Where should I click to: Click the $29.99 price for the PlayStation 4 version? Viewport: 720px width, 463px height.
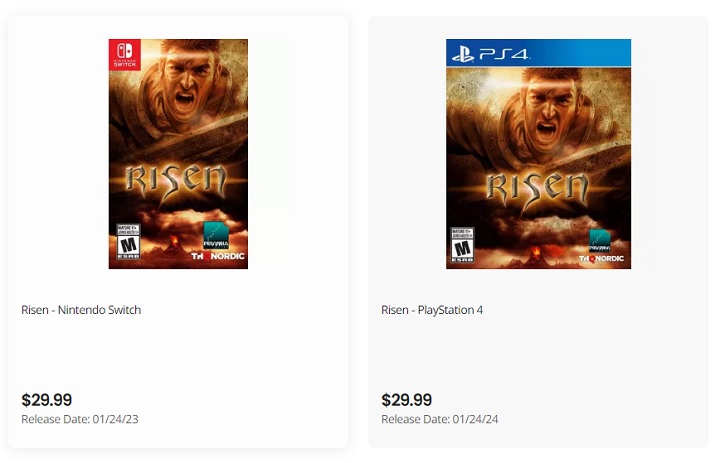coord(406,400)
